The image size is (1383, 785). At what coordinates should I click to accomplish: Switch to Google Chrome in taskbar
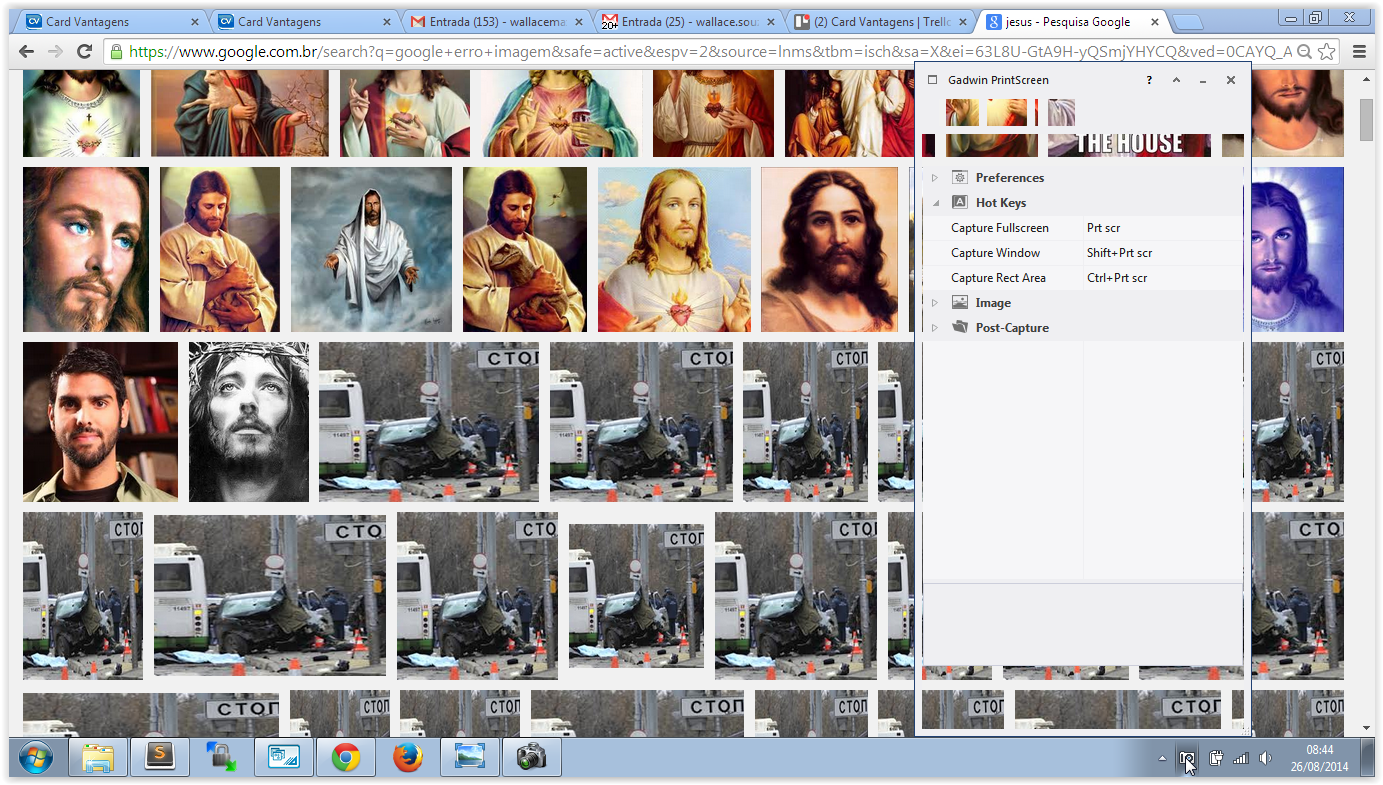345,758
